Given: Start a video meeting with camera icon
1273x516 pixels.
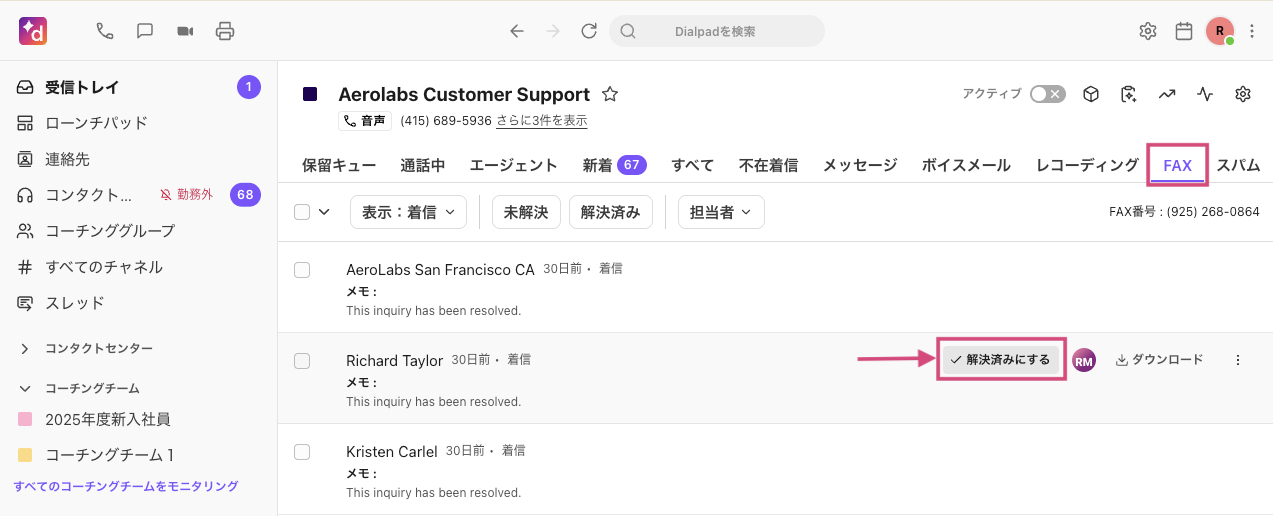Looking at the screenshot, I should [185, 31].
